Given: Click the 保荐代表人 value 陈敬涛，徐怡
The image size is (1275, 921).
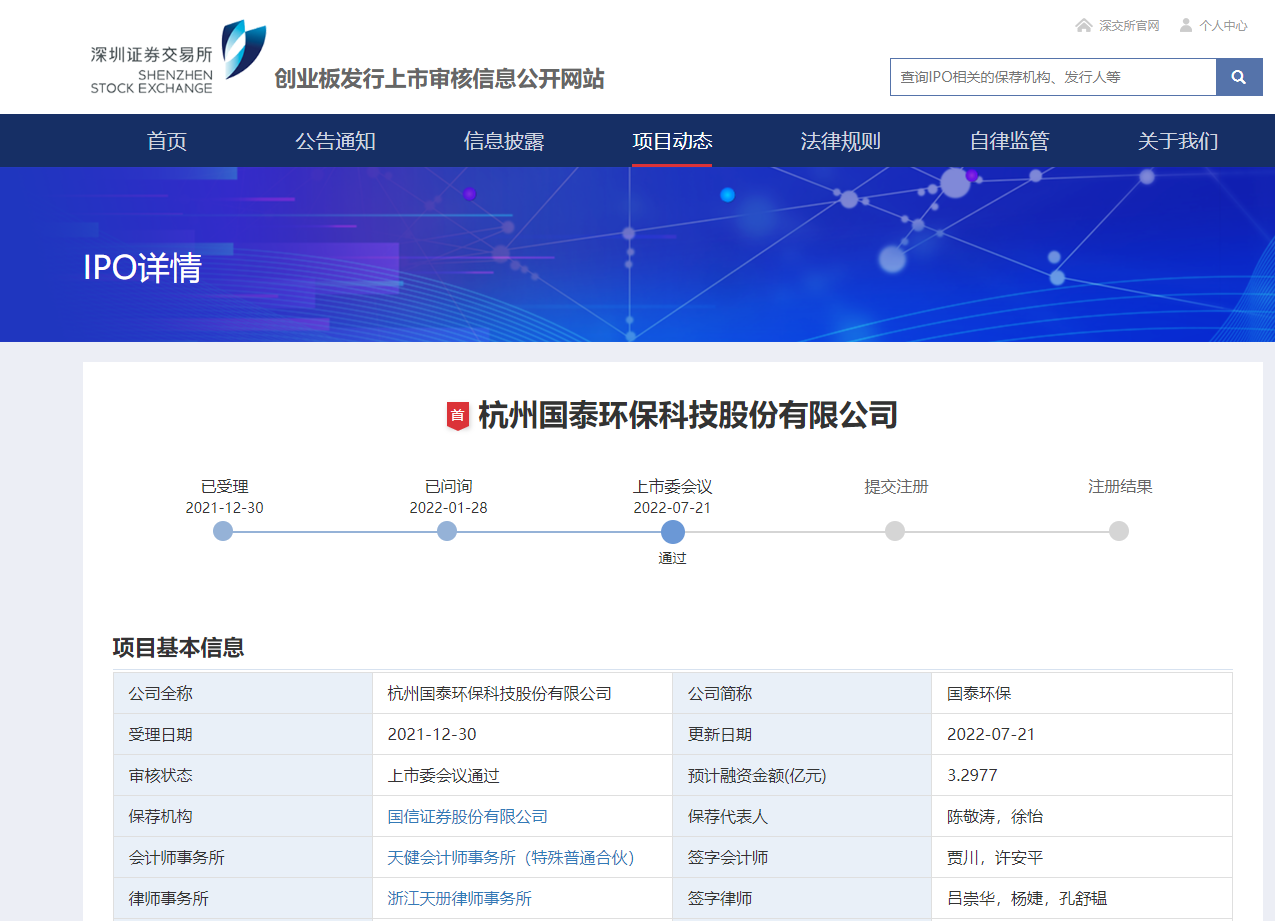Looking at the screenshot, I should (995, 817).
